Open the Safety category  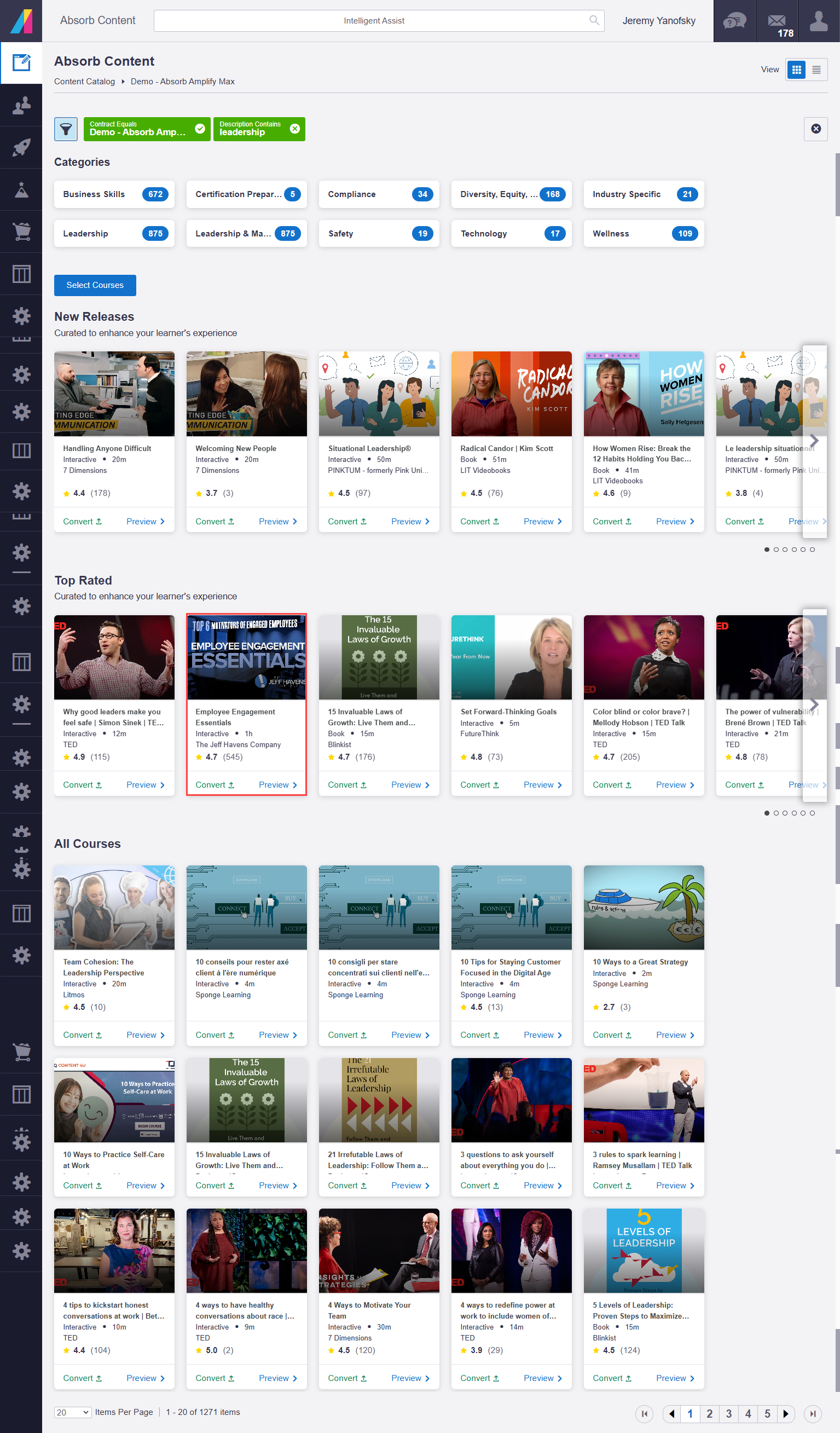pyautogui.click(x=379, y=234)
